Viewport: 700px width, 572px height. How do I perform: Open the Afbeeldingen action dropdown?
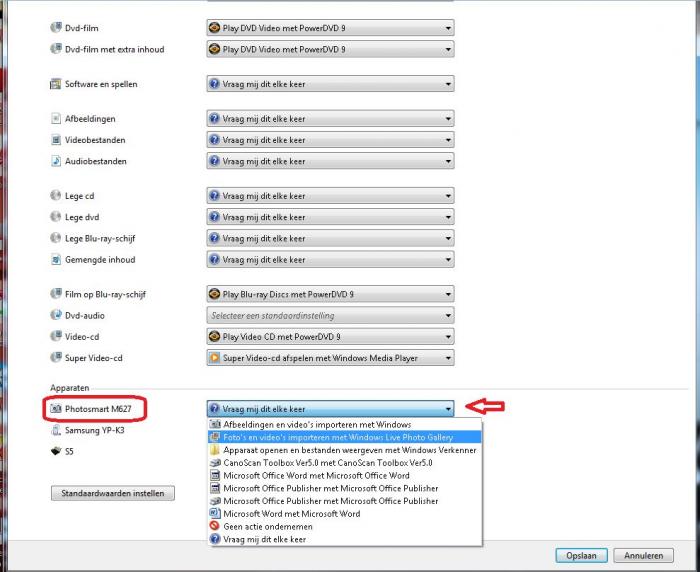pos(330,119)
